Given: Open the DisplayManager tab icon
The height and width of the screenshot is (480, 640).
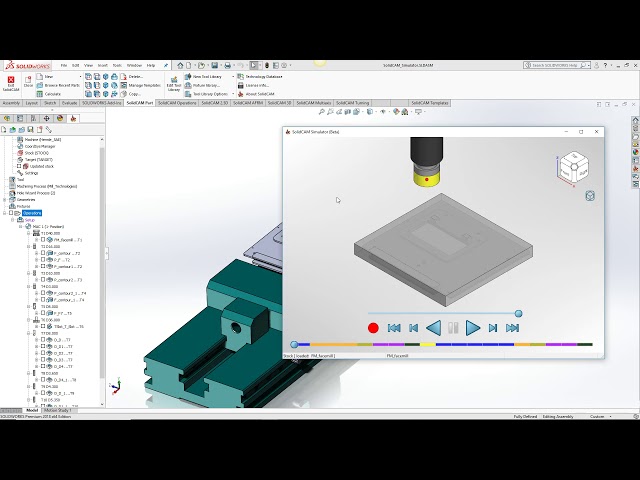Looking at the screenshot, I should click(60, 118).
